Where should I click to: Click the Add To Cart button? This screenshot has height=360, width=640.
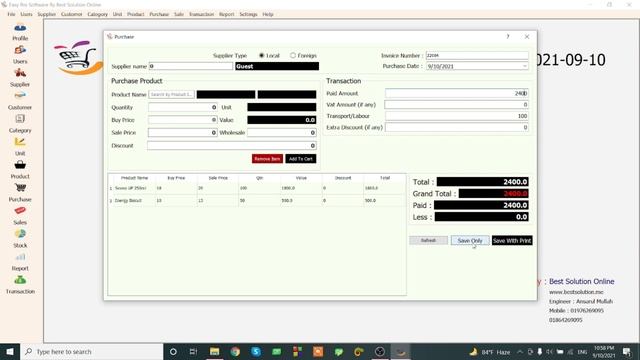(301, 159)
